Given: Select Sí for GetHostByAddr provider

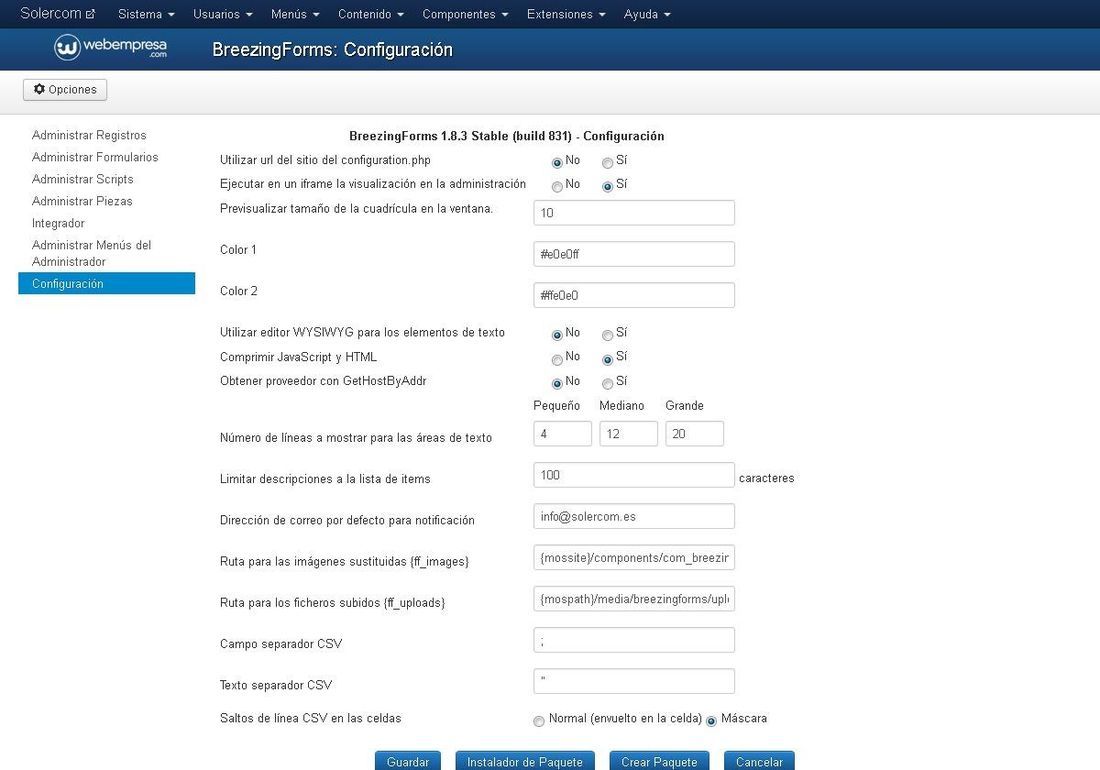Looking at the screenshot, I should [608, 384].
